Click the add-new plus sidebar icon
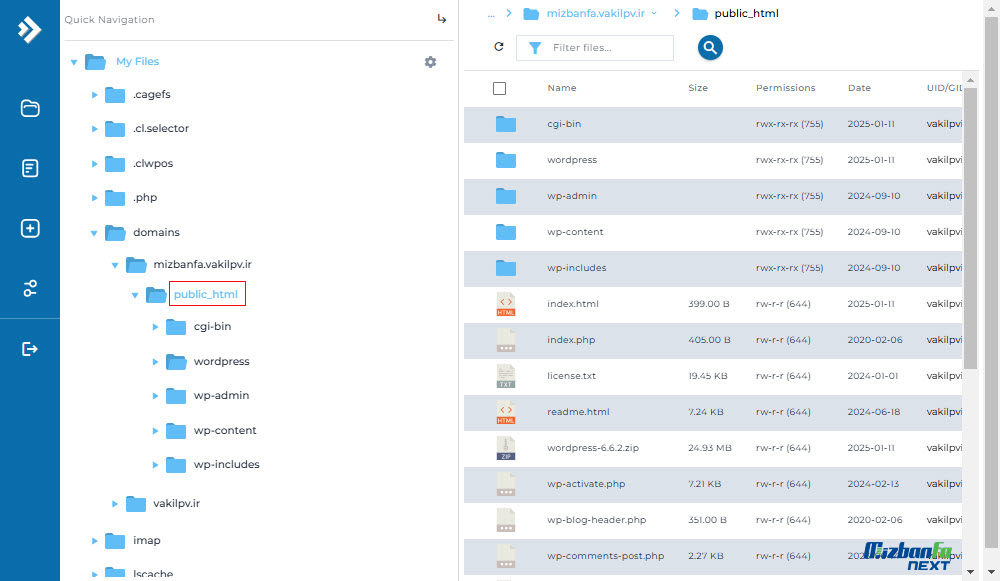1000x581 pixels. click(x=30, y=228)
